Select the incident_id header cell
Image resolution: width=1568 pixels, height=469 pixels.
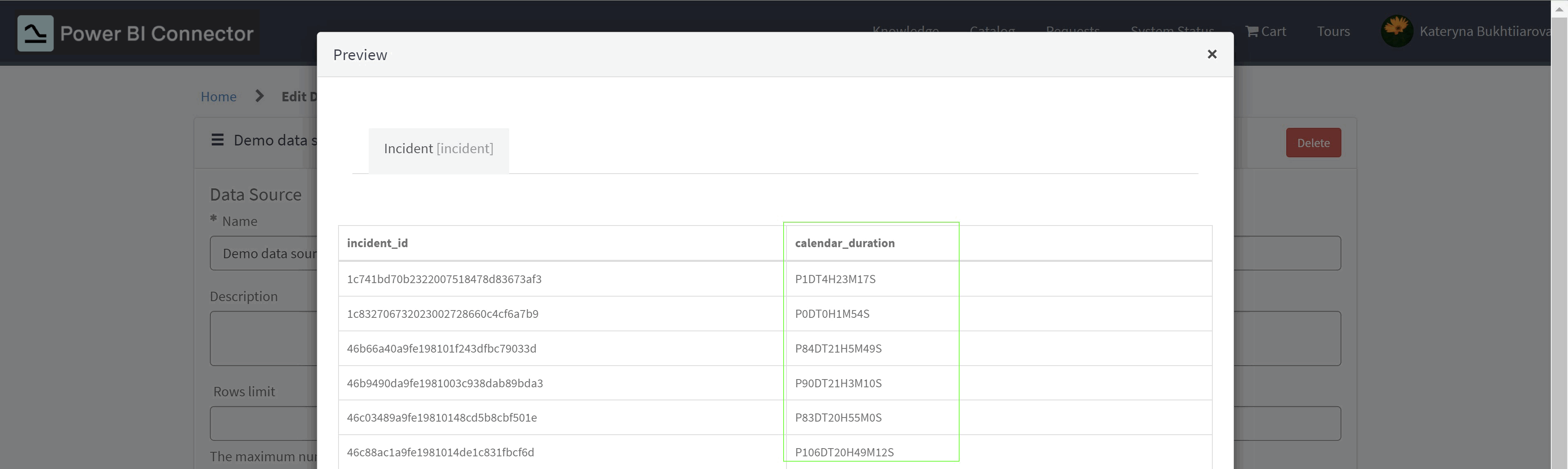point(377,242)
